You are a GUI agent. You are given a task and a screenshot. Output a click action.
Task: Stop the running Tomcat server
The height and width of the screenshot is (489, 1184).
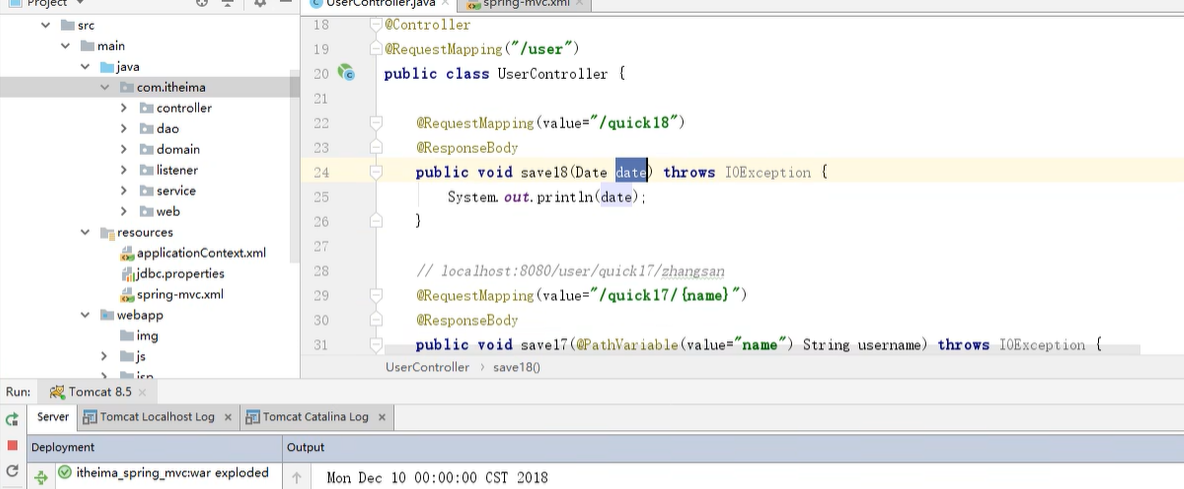tap(12, 446)
